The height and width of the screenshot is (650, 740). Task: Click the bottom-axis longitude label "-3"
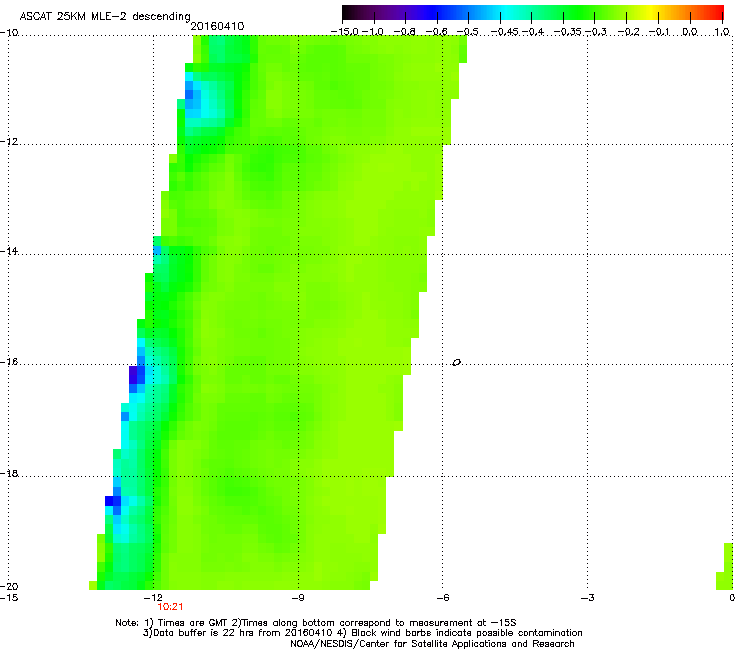coord(587,598)
